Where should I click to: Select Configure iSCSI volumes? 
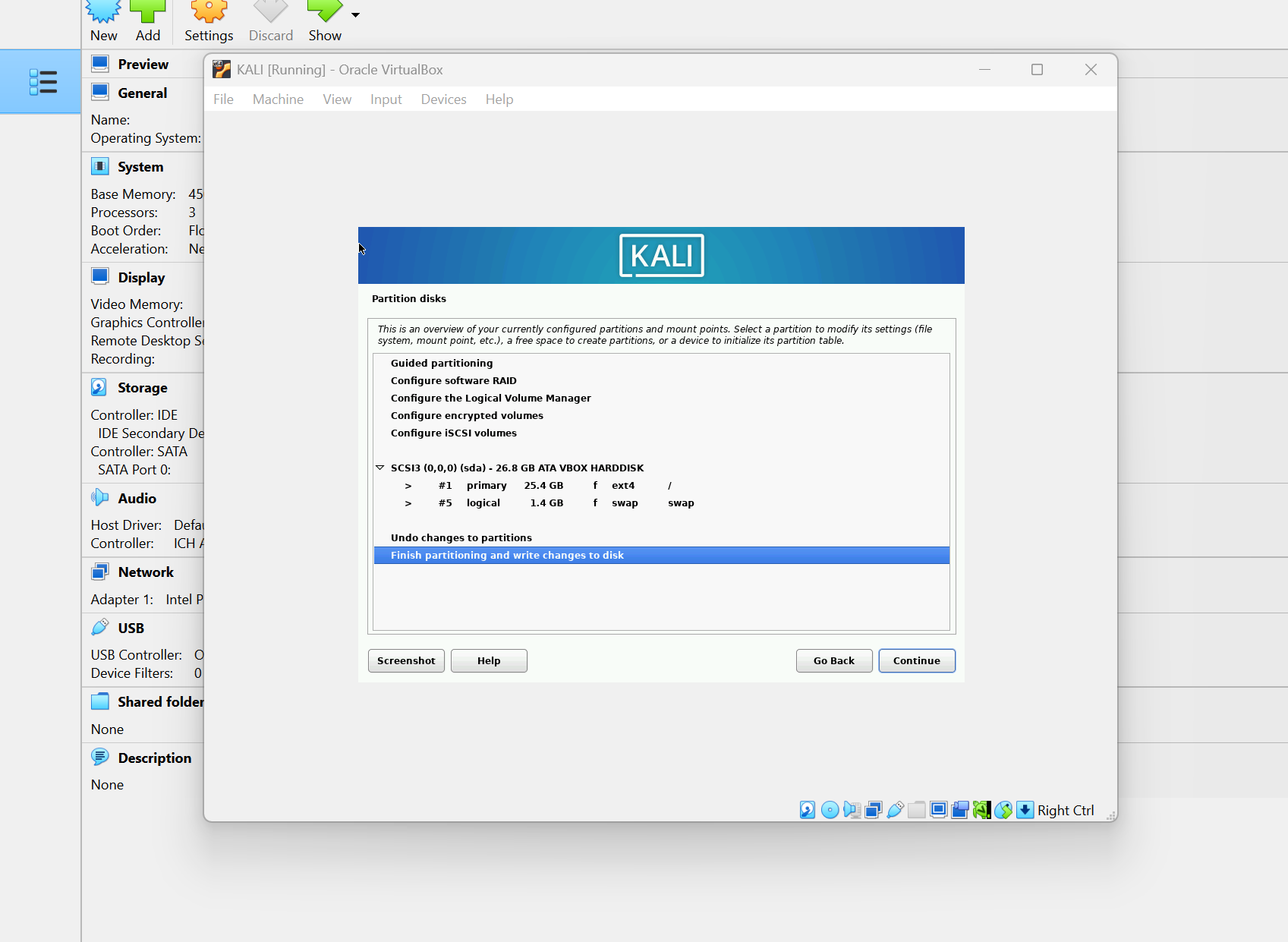662,433
